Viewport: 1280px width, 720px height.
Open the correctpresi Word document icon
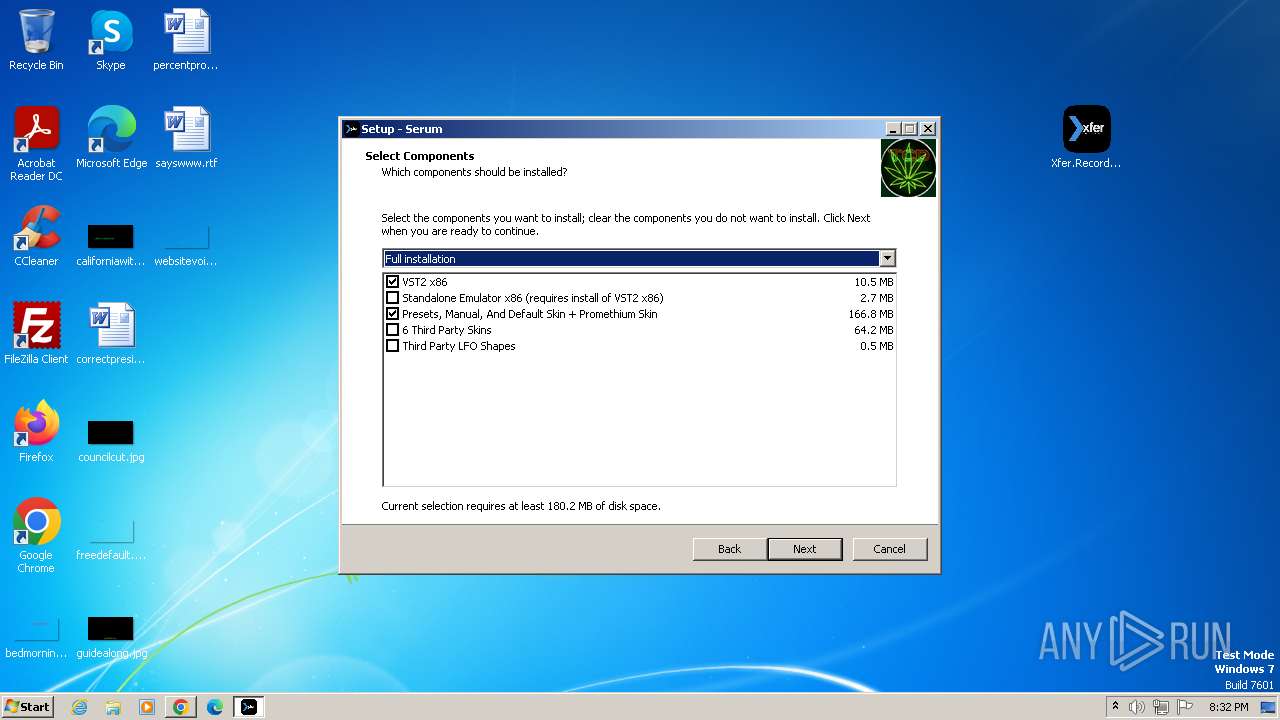click(110, 333)
